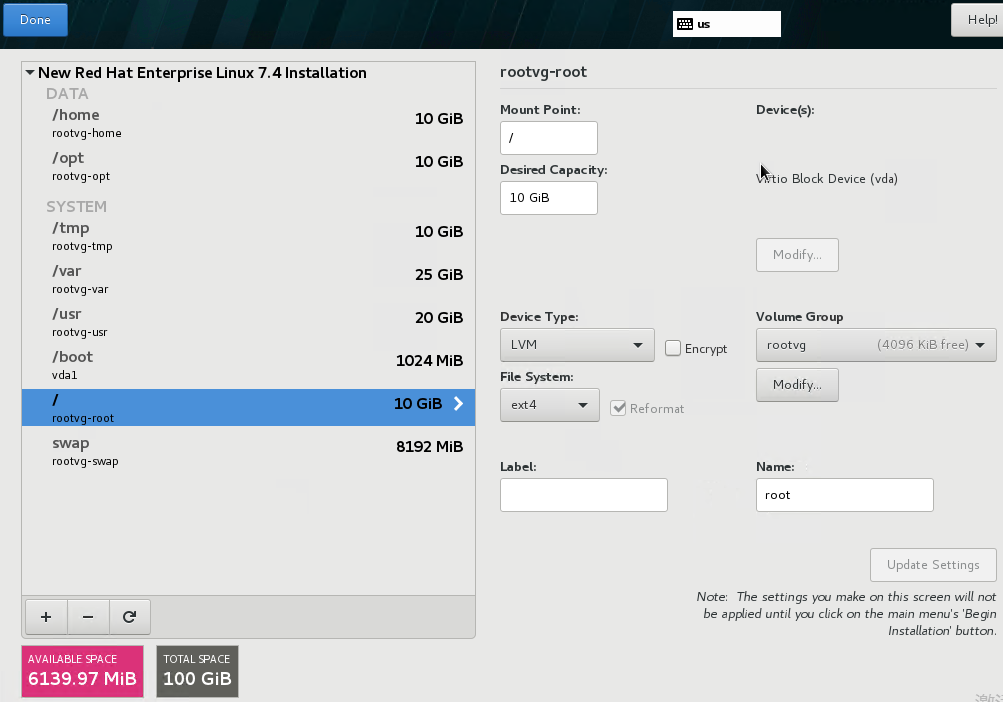Click the AVAILABLE SPACE 6139.97 MiB indicator

(83, 671)
